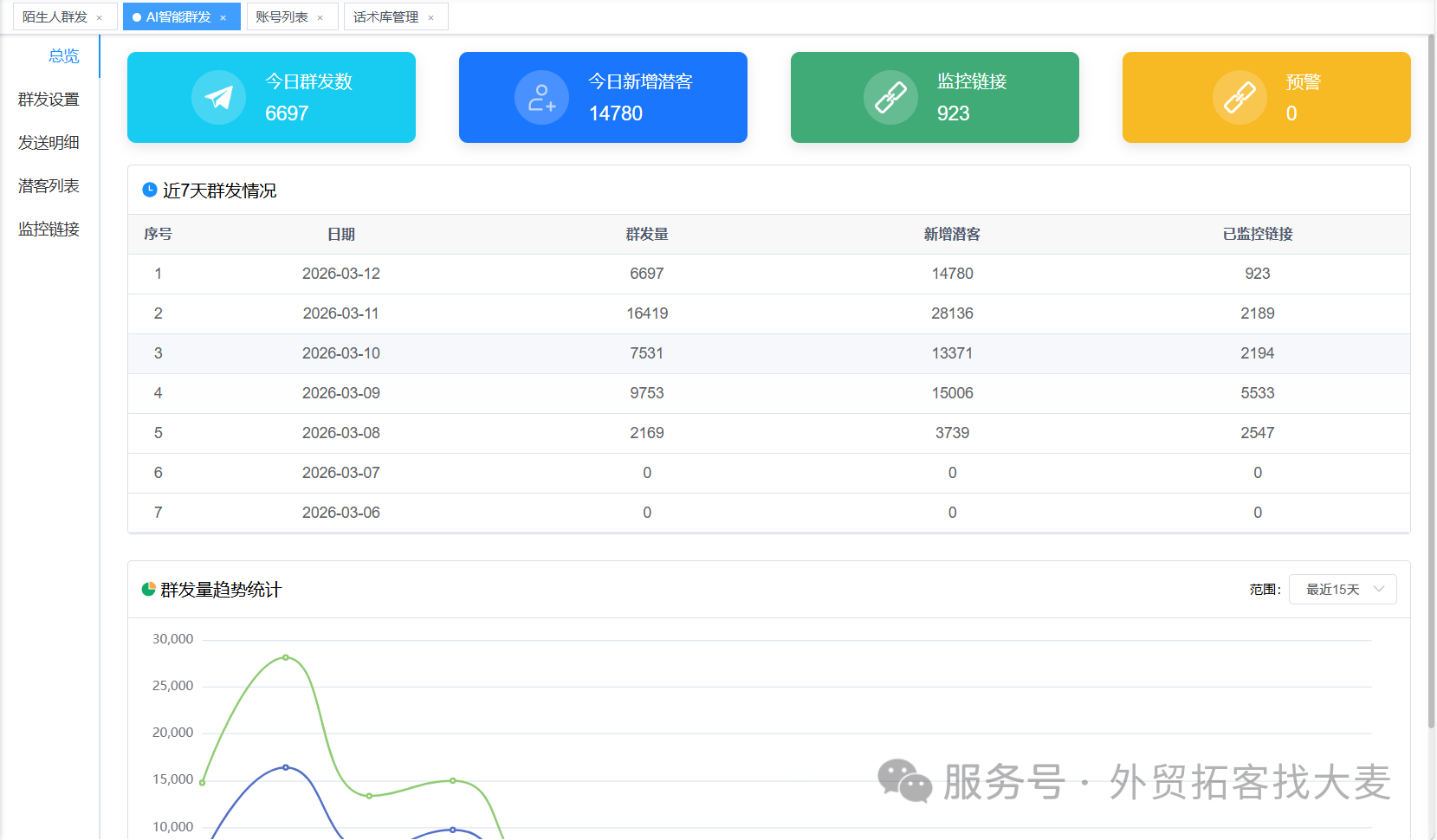Click the 7531 群发量 cell

[x=647, y=353]
